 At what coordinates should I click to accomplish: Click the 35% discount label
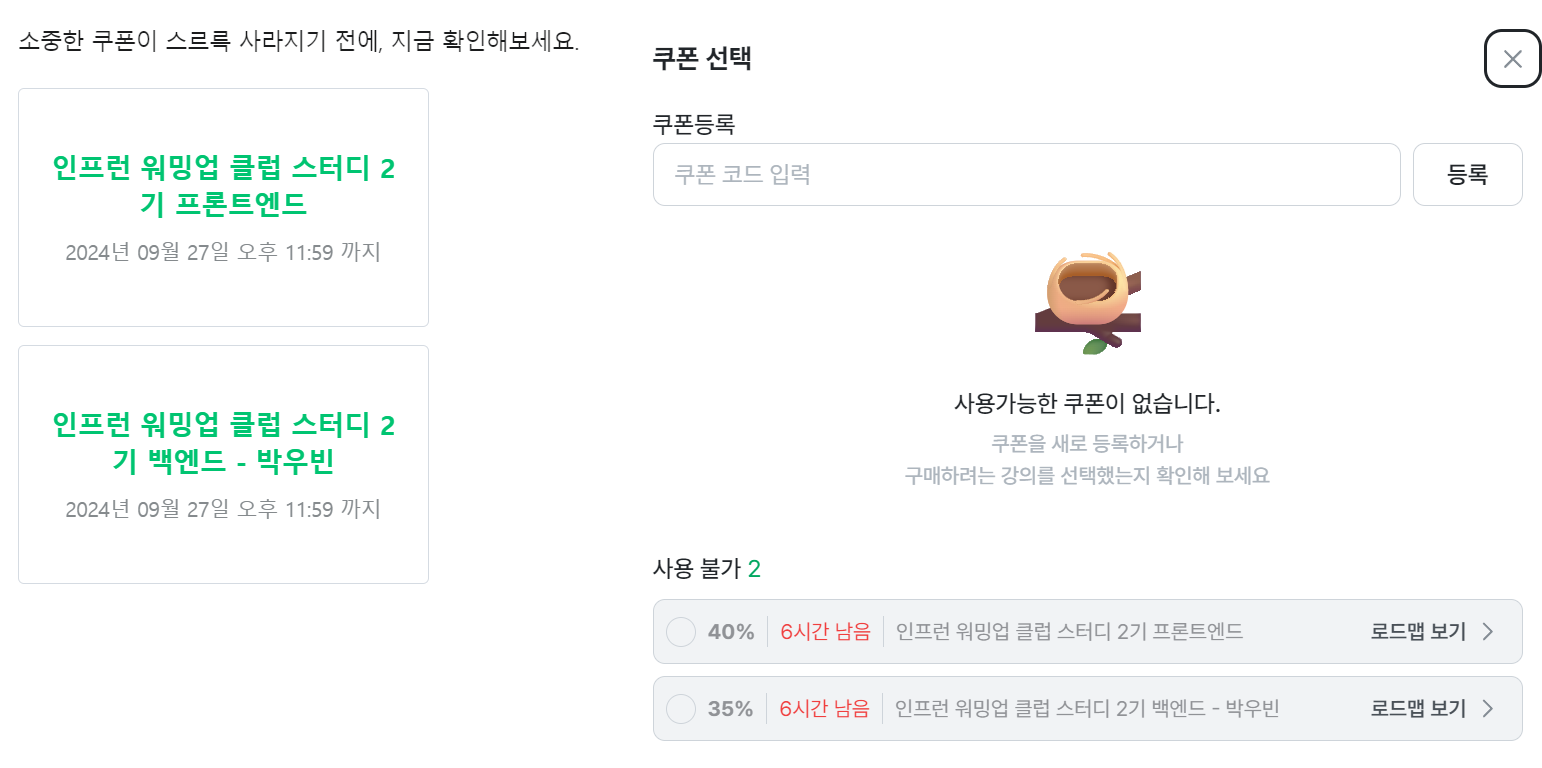731,709
